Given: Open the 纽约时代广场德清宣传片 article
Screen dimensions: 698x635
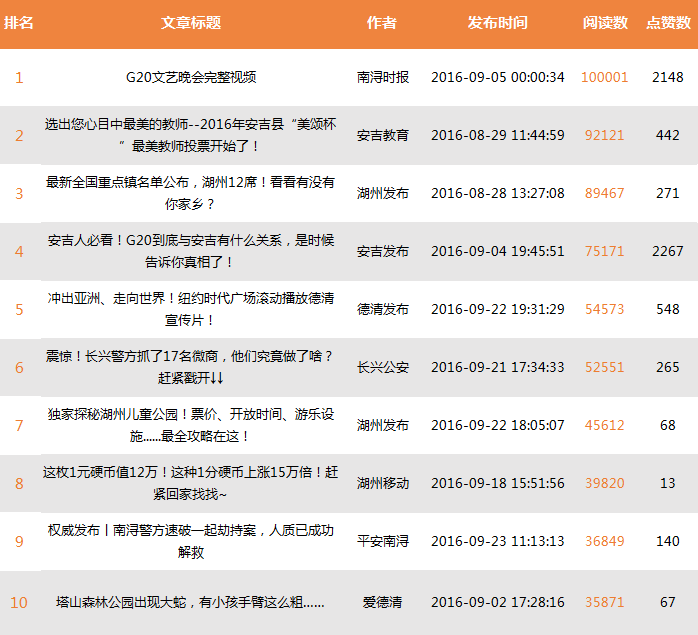Looking at the screenshot, I should (190, 309).
